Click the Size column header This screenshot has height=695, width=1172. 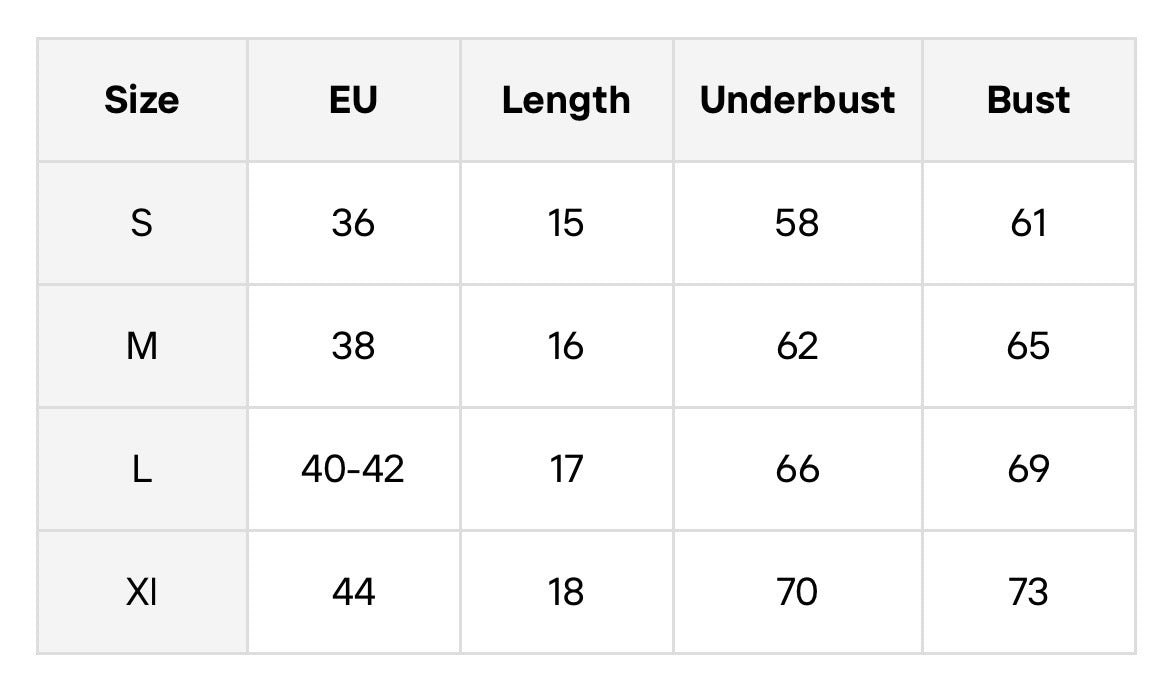tap(142, 100)
